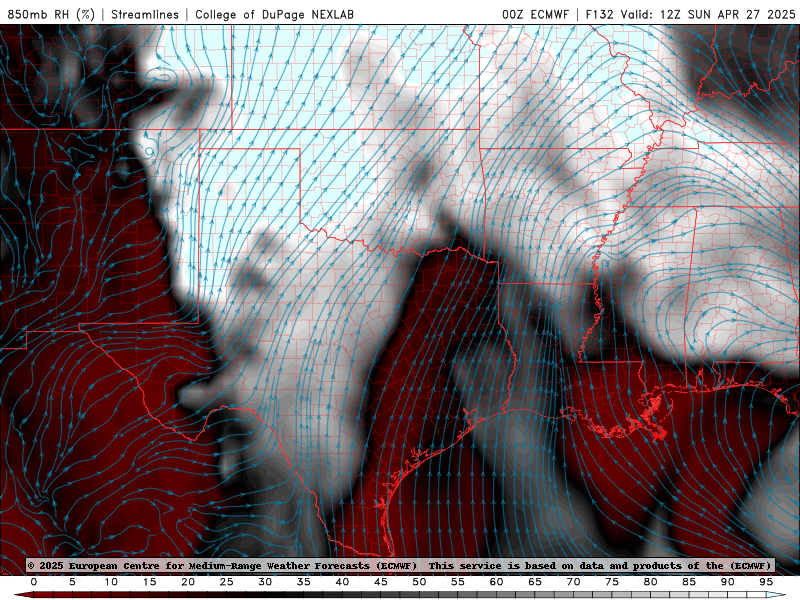The image size is (800, 600).
Task: Click the "25" colorbar label
Action: point(227,582)
